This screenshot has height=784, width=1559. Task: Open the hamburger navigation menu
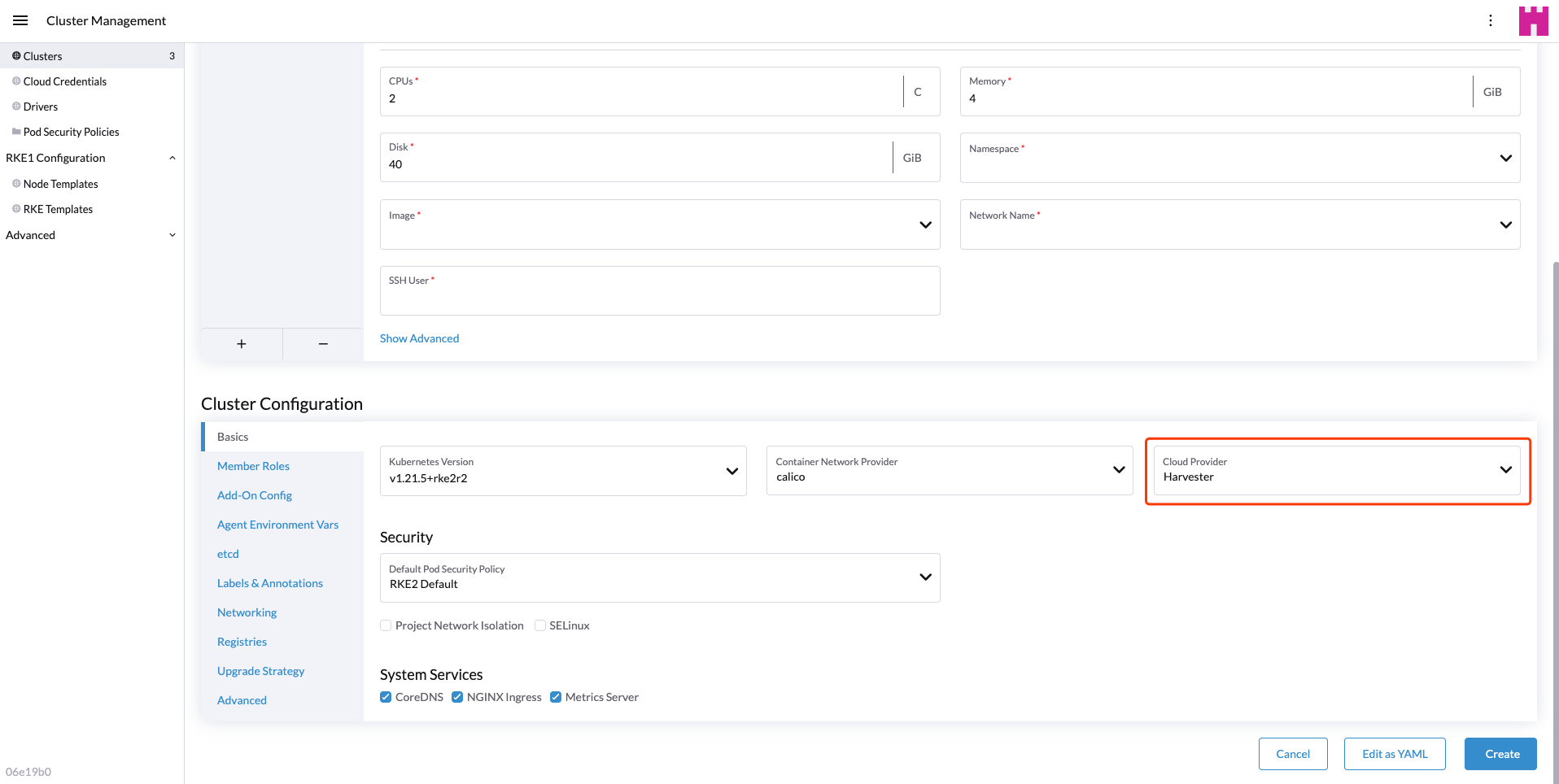pyautogui.click(x=20, y=20)
